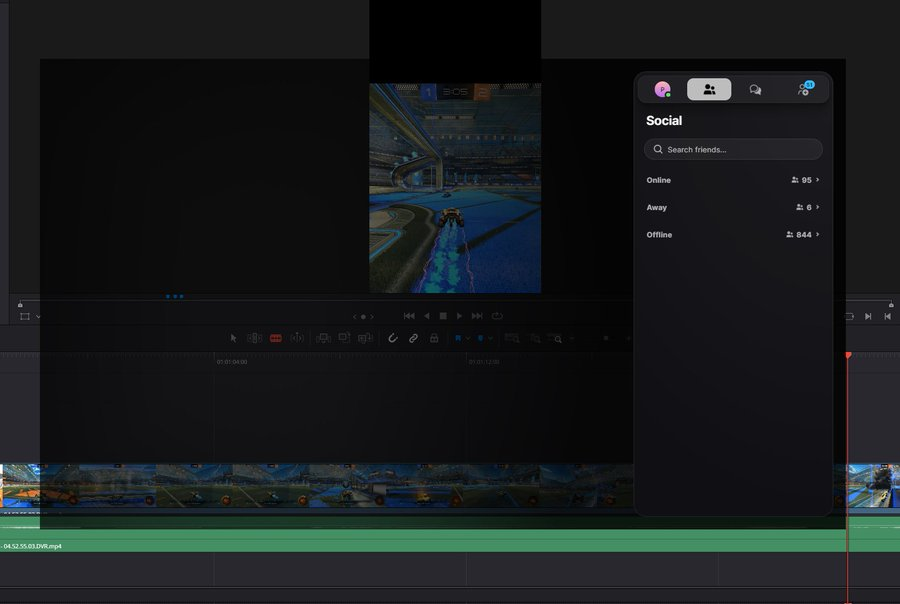This screenshot has width=900, height=604.
Task: Click the 01:01:04:00 ruler timecode
Action: [232, 362]
